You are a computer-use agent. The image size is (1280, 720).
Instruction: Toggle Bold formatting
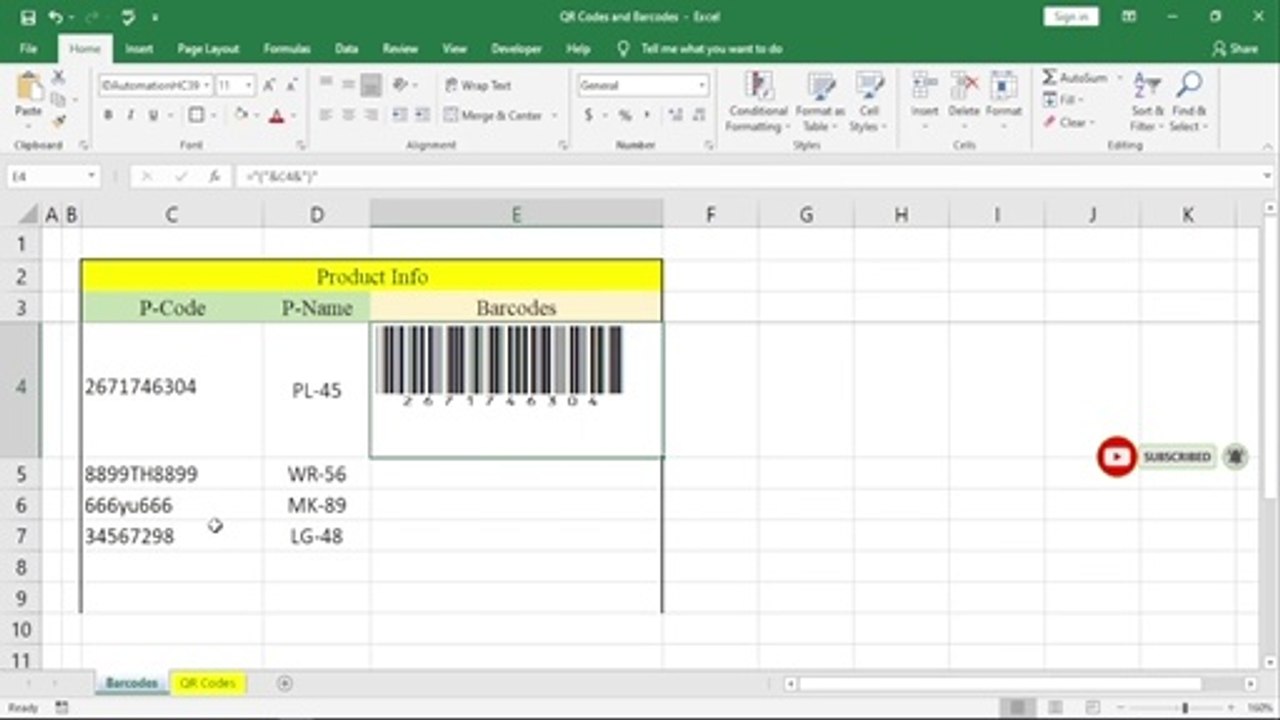[x=108, y=115]
